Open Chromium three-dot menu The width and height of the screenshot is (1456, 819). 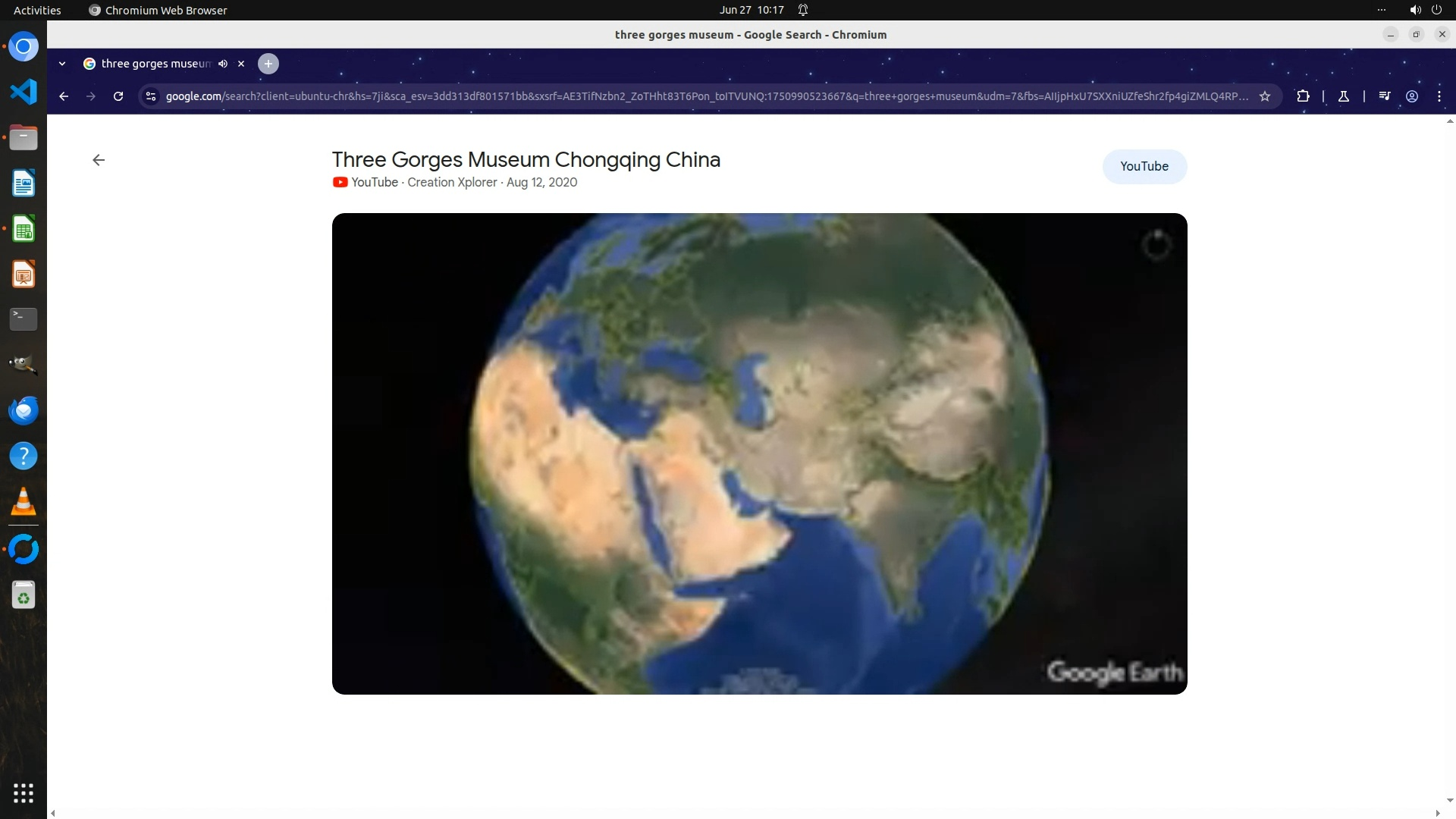click(1439, 96)
